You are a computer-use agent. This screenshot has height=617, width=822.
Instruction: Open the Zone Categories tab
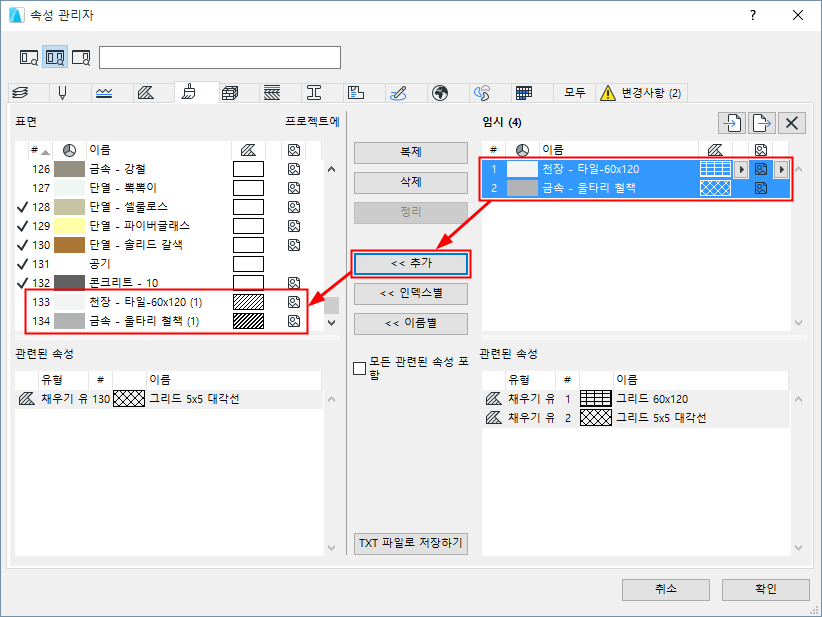[x=355, y=93]
